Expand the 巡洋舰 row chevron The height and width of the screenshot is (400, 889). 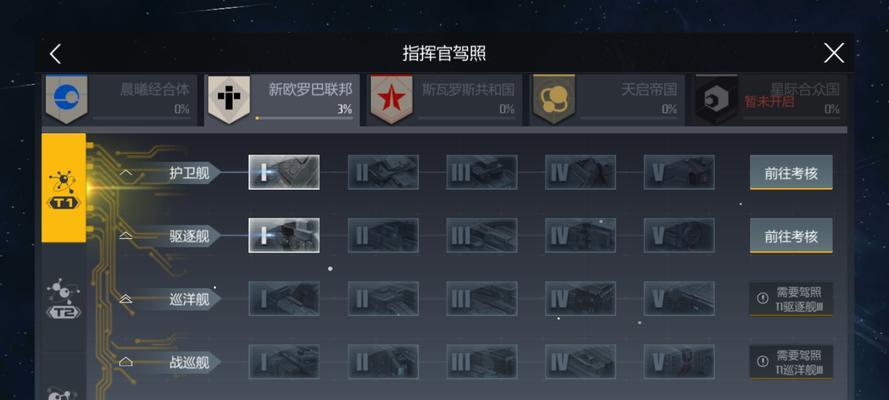126,299
